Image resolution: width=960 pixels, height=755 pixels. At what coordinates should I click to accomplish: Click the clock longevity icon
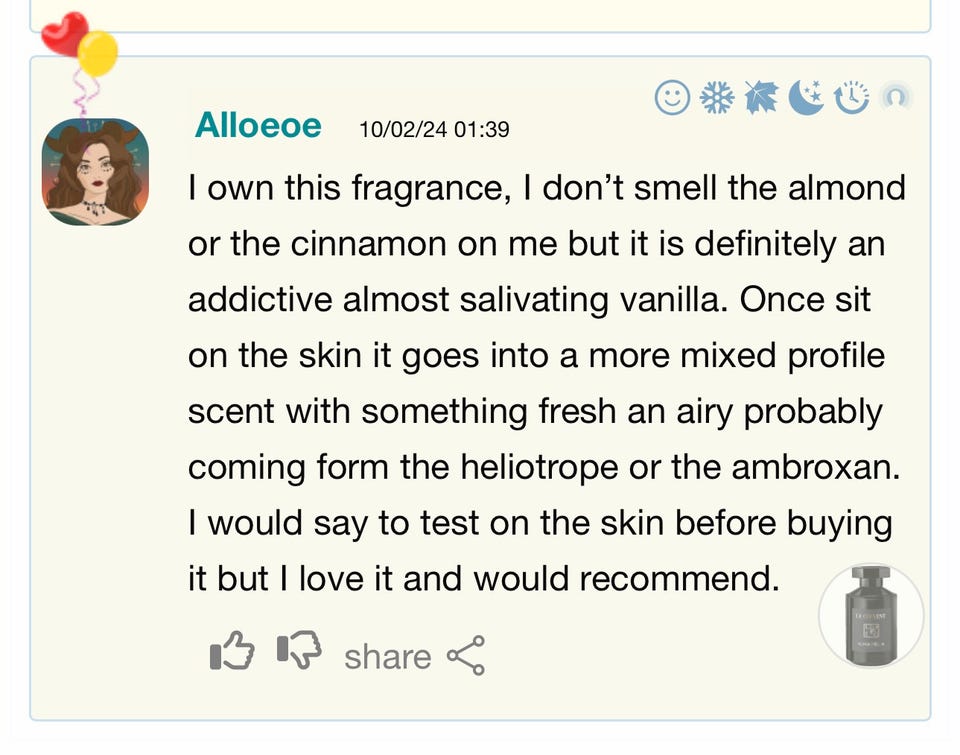pos(851,98)
